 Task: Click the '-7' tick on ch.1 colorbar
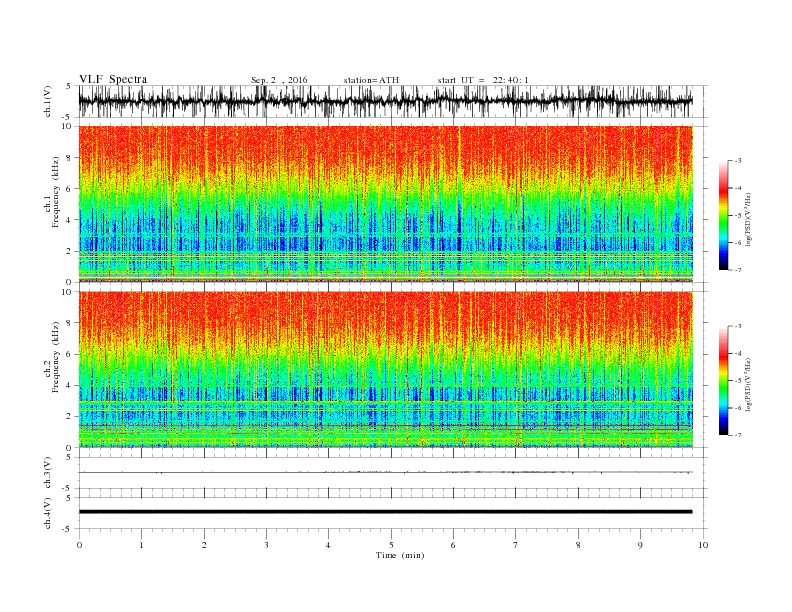pyautogui.click(x=738, y=270)
